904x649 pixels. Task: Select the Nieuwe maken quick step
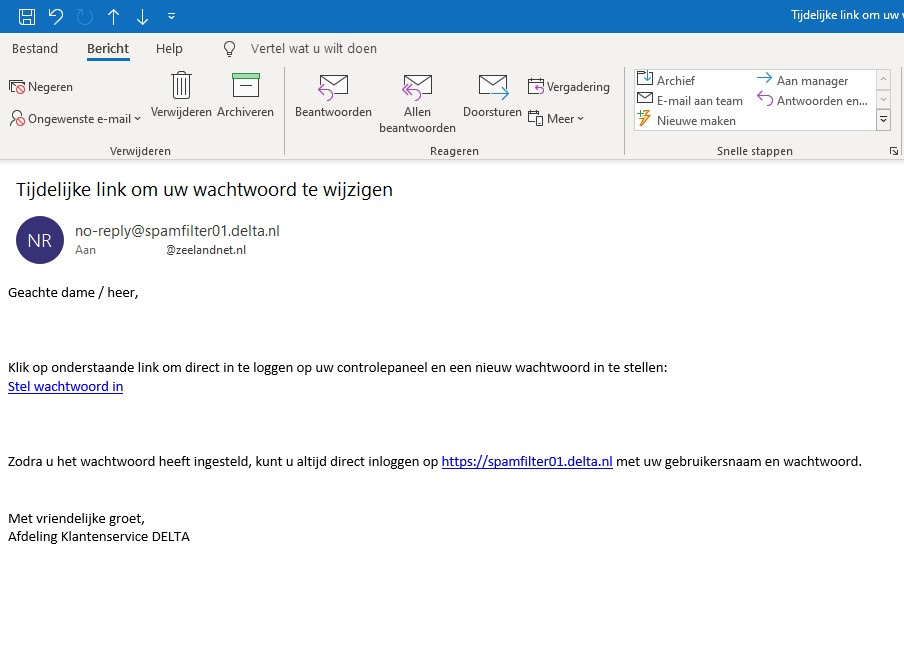[x=686, y=120]
